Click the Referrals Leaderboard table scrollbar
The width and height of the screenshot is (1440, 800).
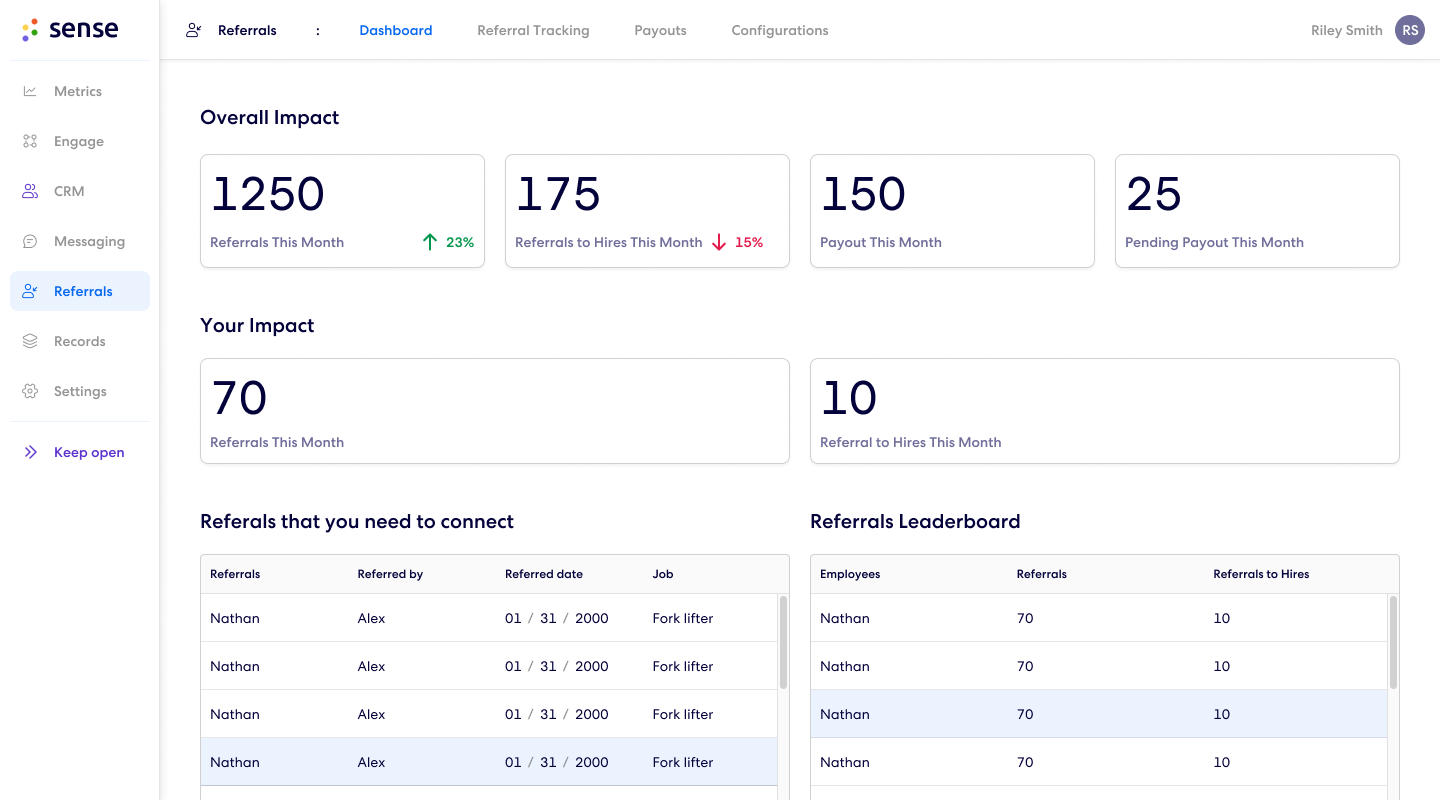coord(1393,642)
